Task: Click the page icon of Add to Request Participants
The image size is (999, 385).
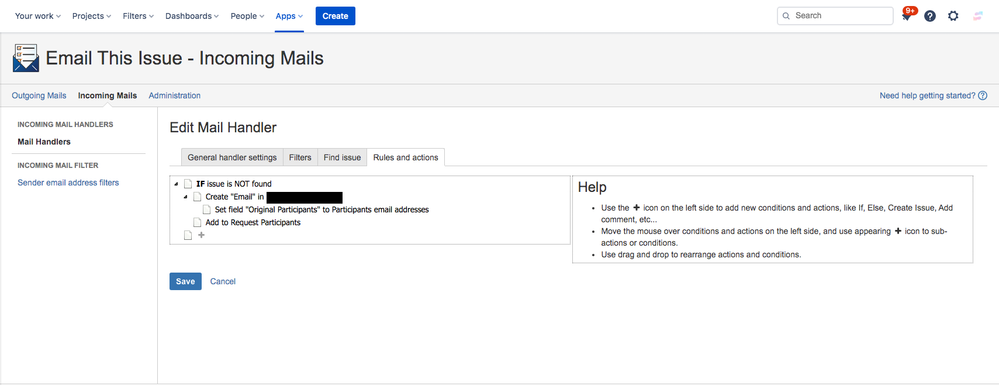Action: pos(198,222)
